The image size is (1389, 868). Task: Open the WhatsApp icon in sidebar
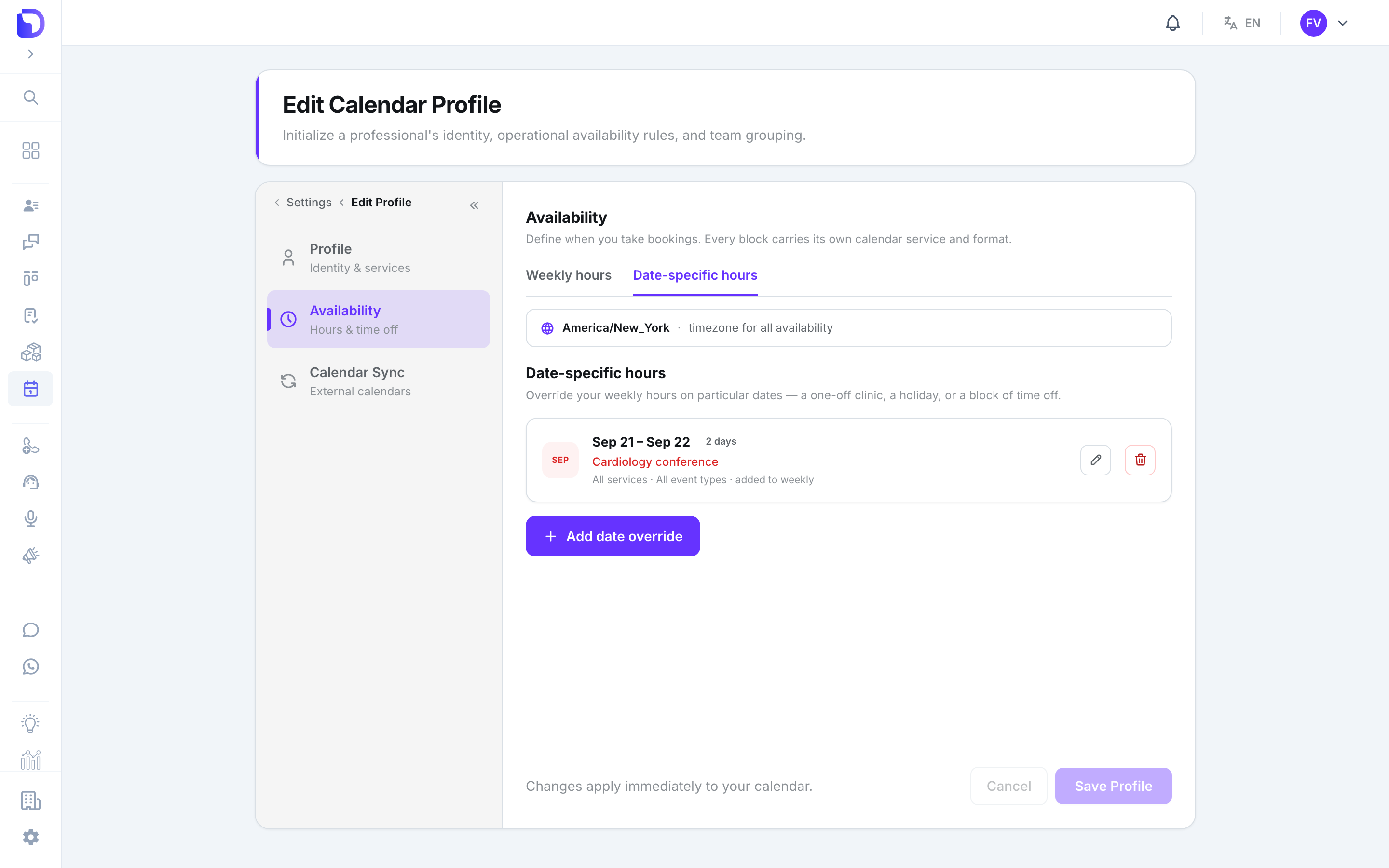tap(30, 666)
